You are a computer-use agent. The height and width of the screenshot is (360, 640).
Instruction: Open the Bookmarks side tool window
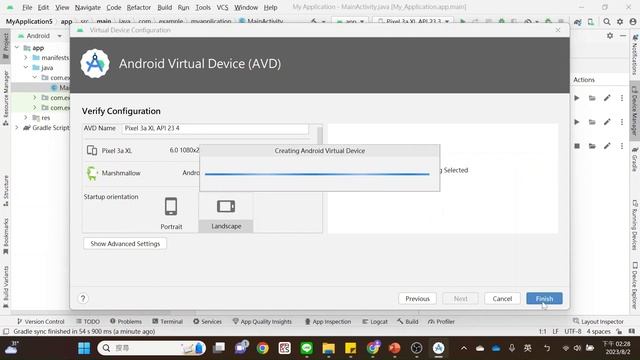pyautogui.click(x=5, y=236)
